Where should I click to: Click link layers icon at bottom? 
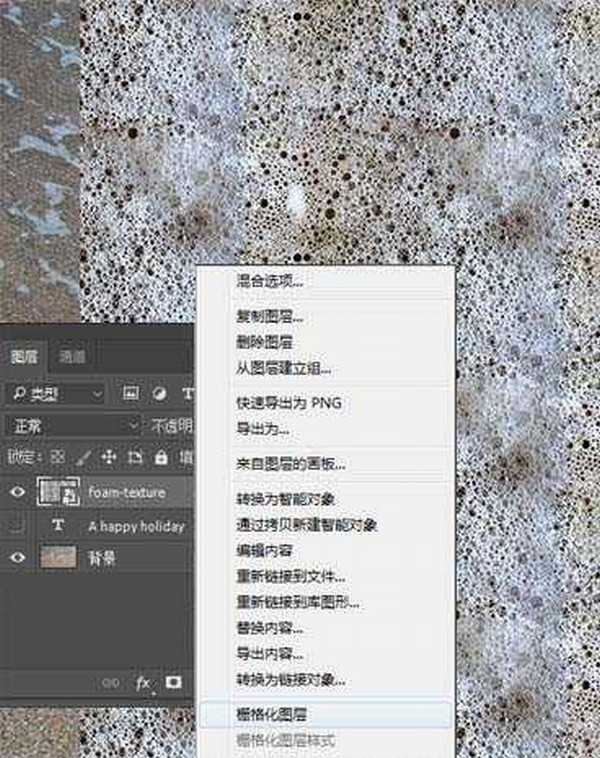point(110,683)
